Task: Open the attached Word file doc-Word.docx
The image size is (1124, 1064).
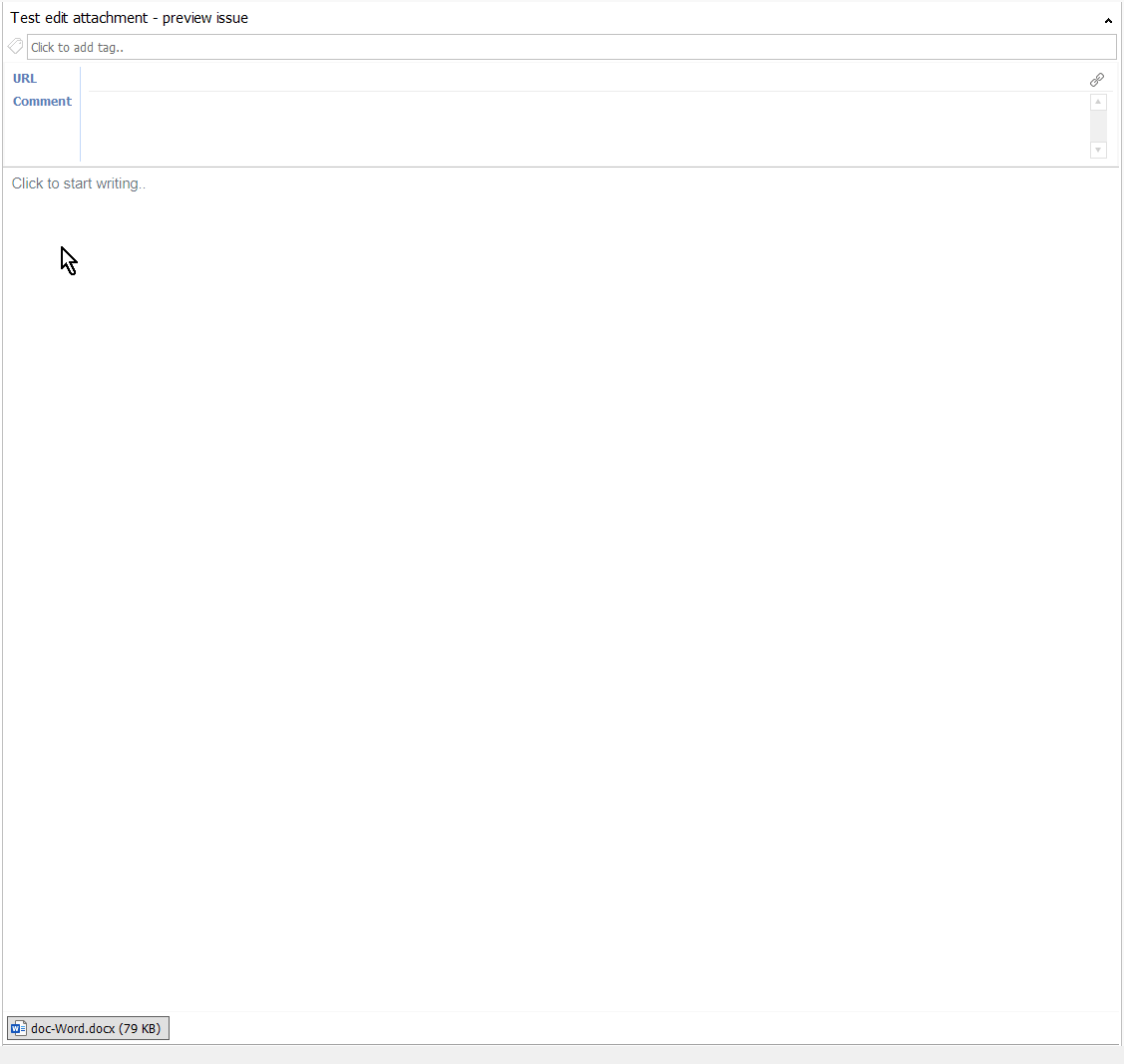Action: click(x=87, y=1027)
